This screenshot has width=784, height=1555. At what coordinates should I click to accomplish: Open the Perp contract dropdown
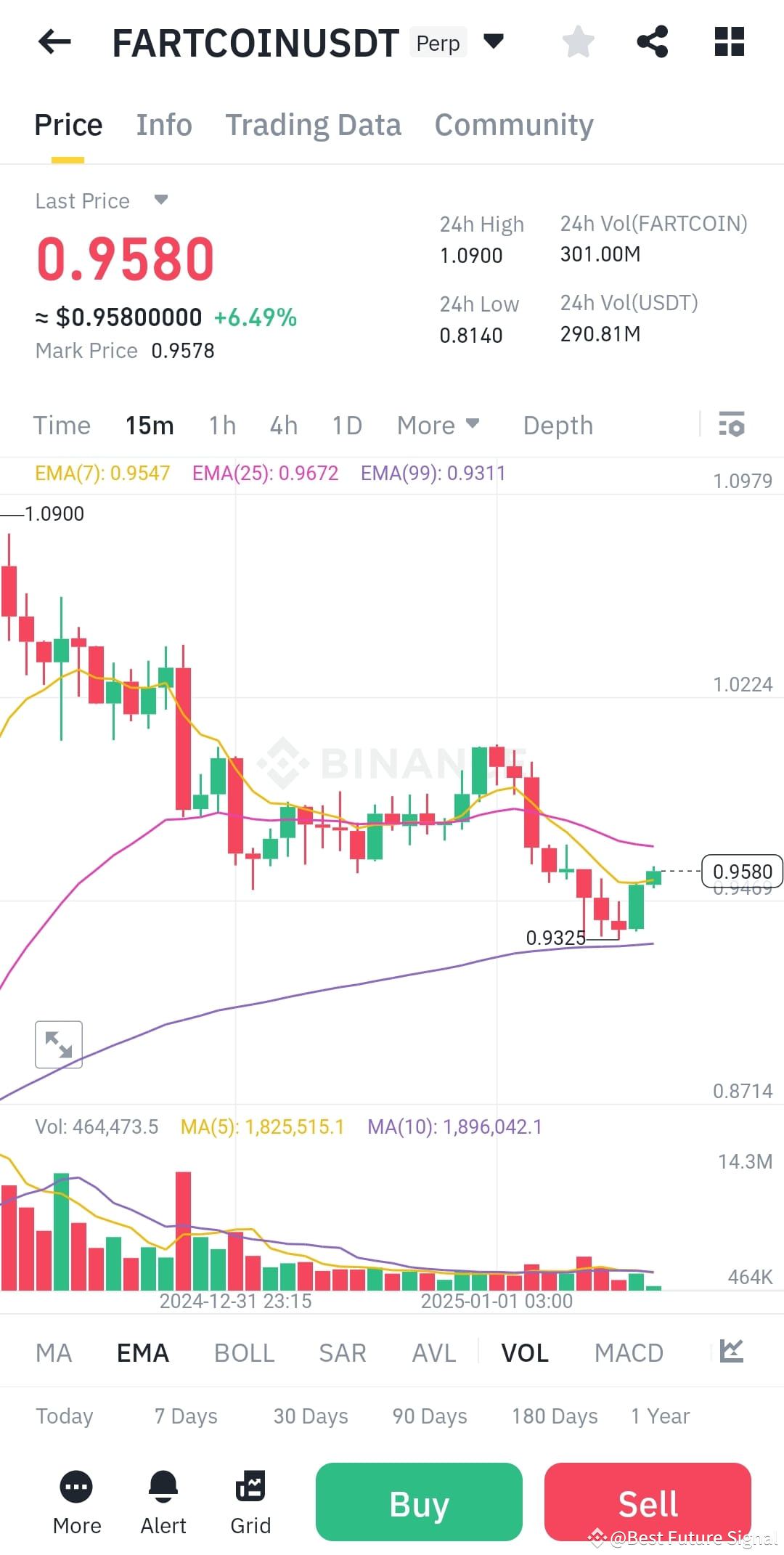[x=493, y=41]
